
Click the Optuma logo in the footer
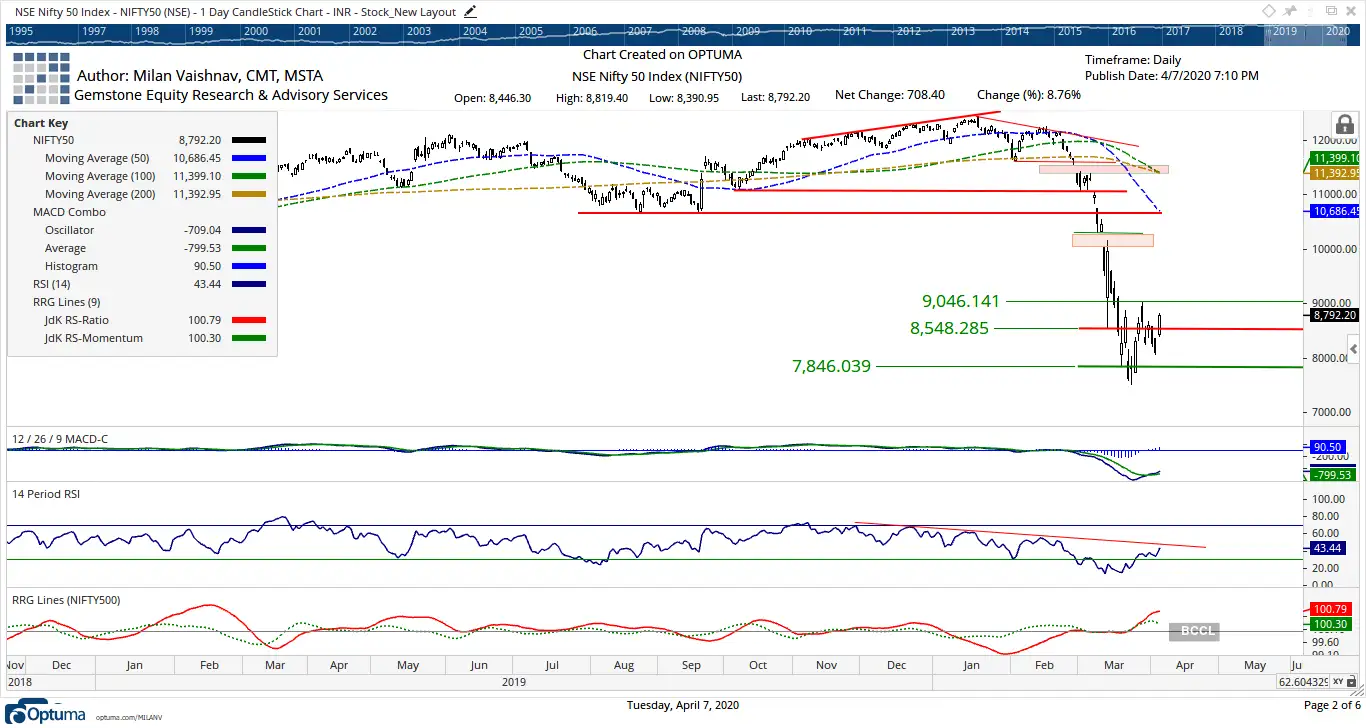click(47, 712)
